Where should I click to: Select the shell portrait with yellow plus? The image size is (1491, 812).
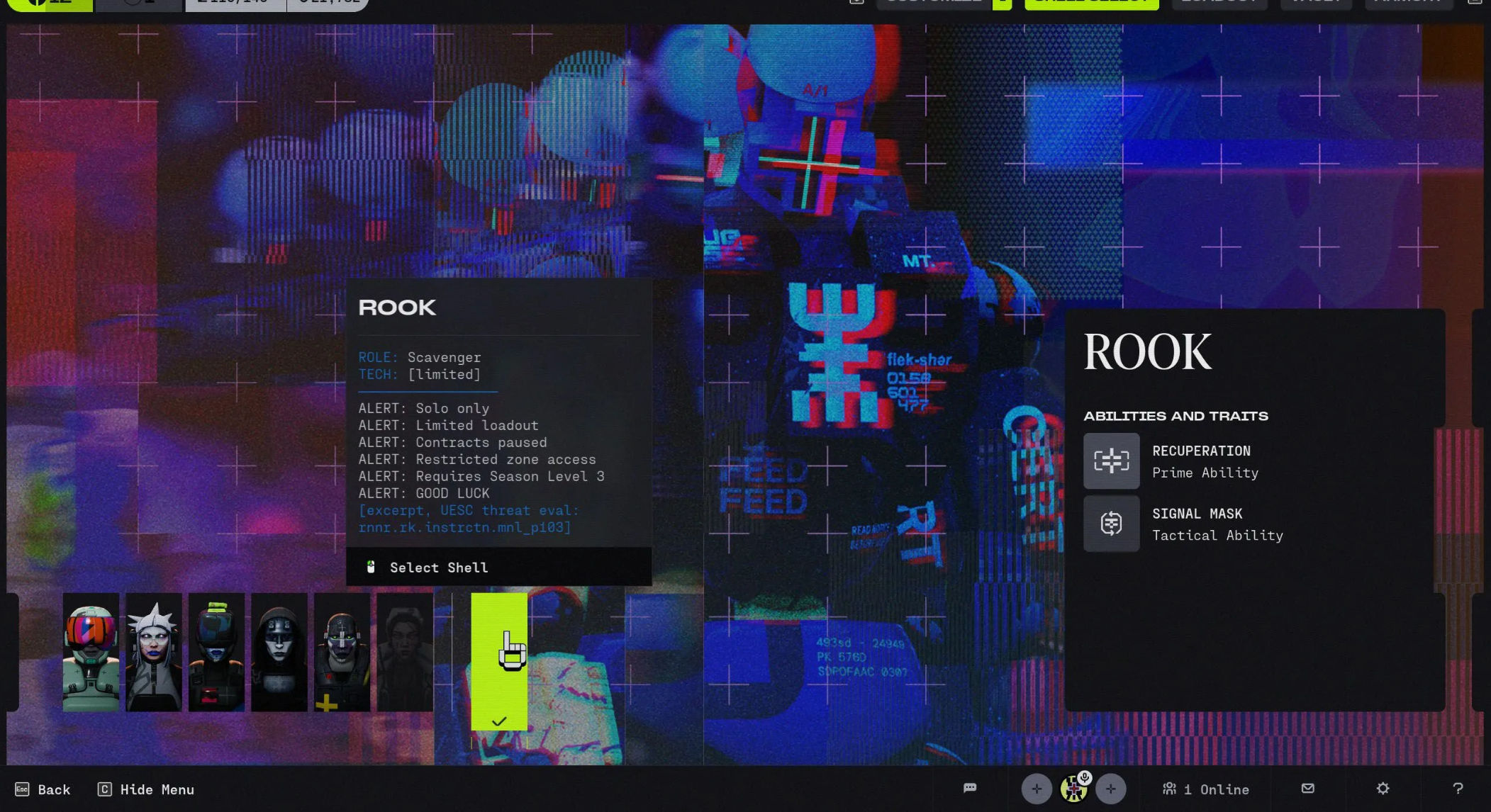coord(342,653)
